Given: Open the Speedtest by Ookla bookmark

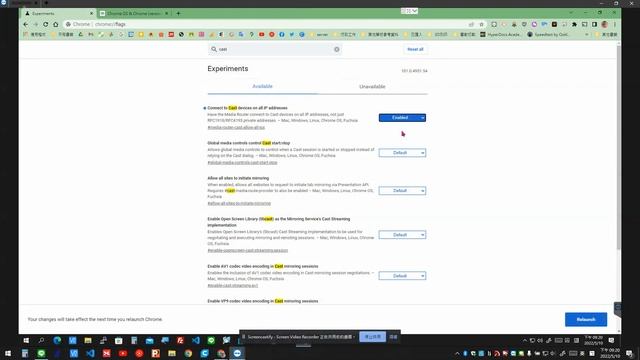Looking at the screenshot, I should [x=548, y=35].
